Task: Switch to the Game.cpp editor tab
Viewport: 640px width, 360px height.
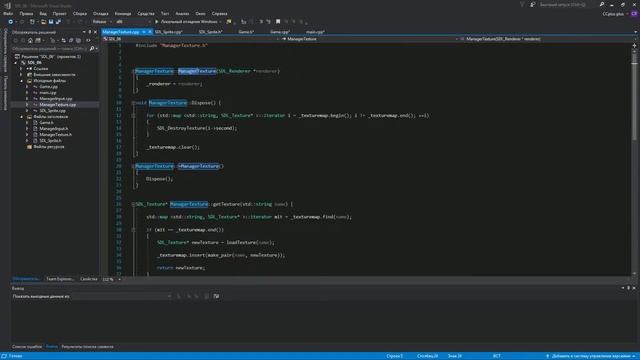Action: pos(280,32)
